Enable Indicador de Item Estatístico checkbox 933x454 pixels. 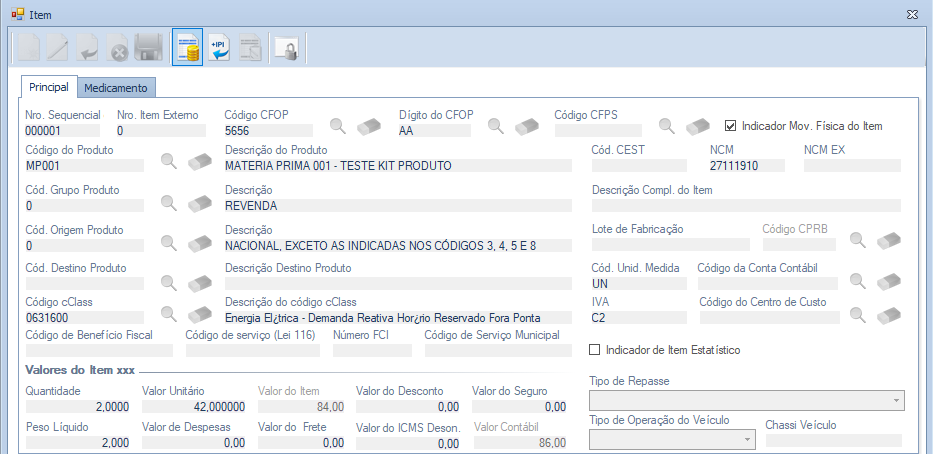tap(594, 349)
